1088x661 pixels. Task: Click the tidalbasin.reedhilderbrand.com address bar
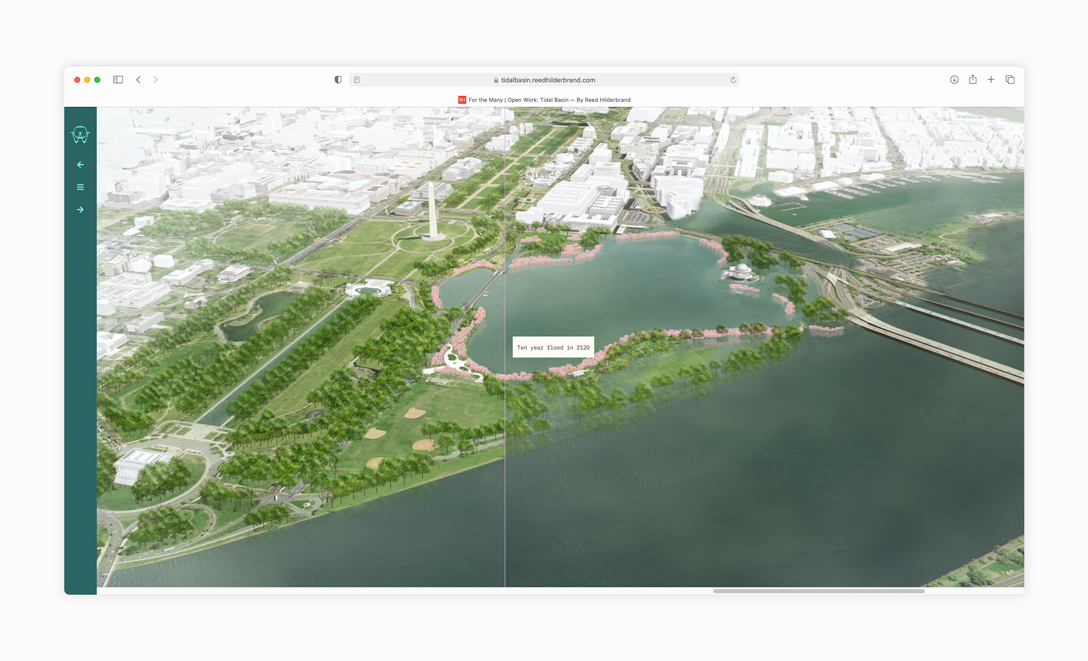[546, 79]
